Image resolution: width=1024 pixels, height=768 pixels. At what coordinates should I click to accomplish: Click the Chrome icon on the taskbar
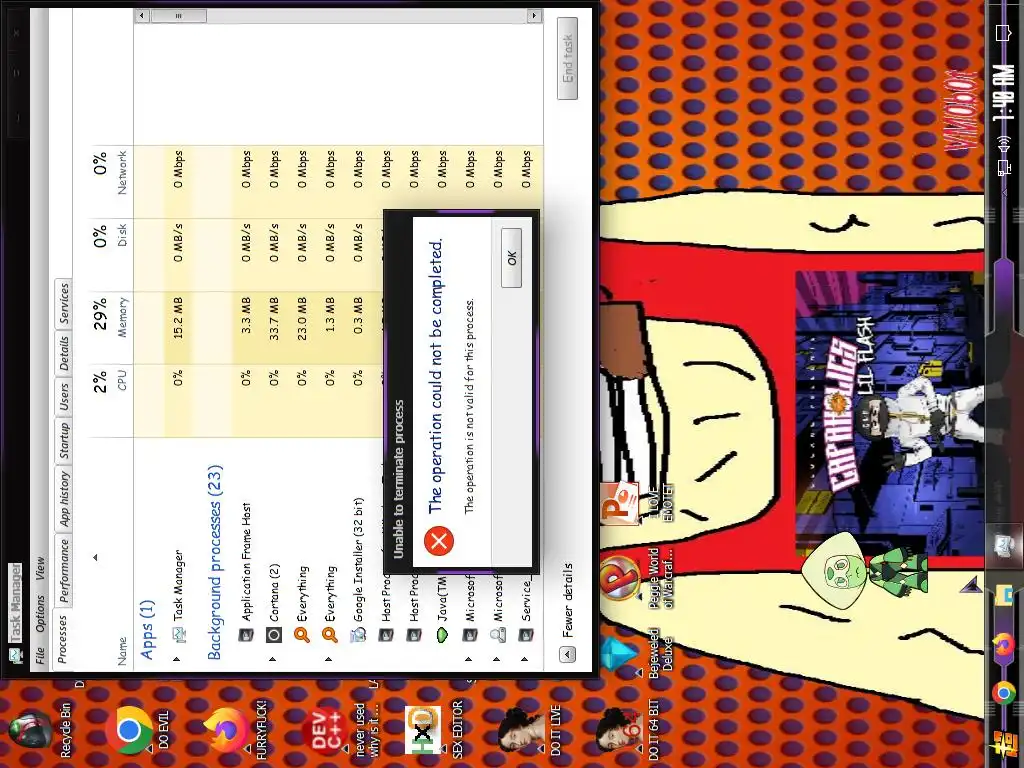[1004, 692]
